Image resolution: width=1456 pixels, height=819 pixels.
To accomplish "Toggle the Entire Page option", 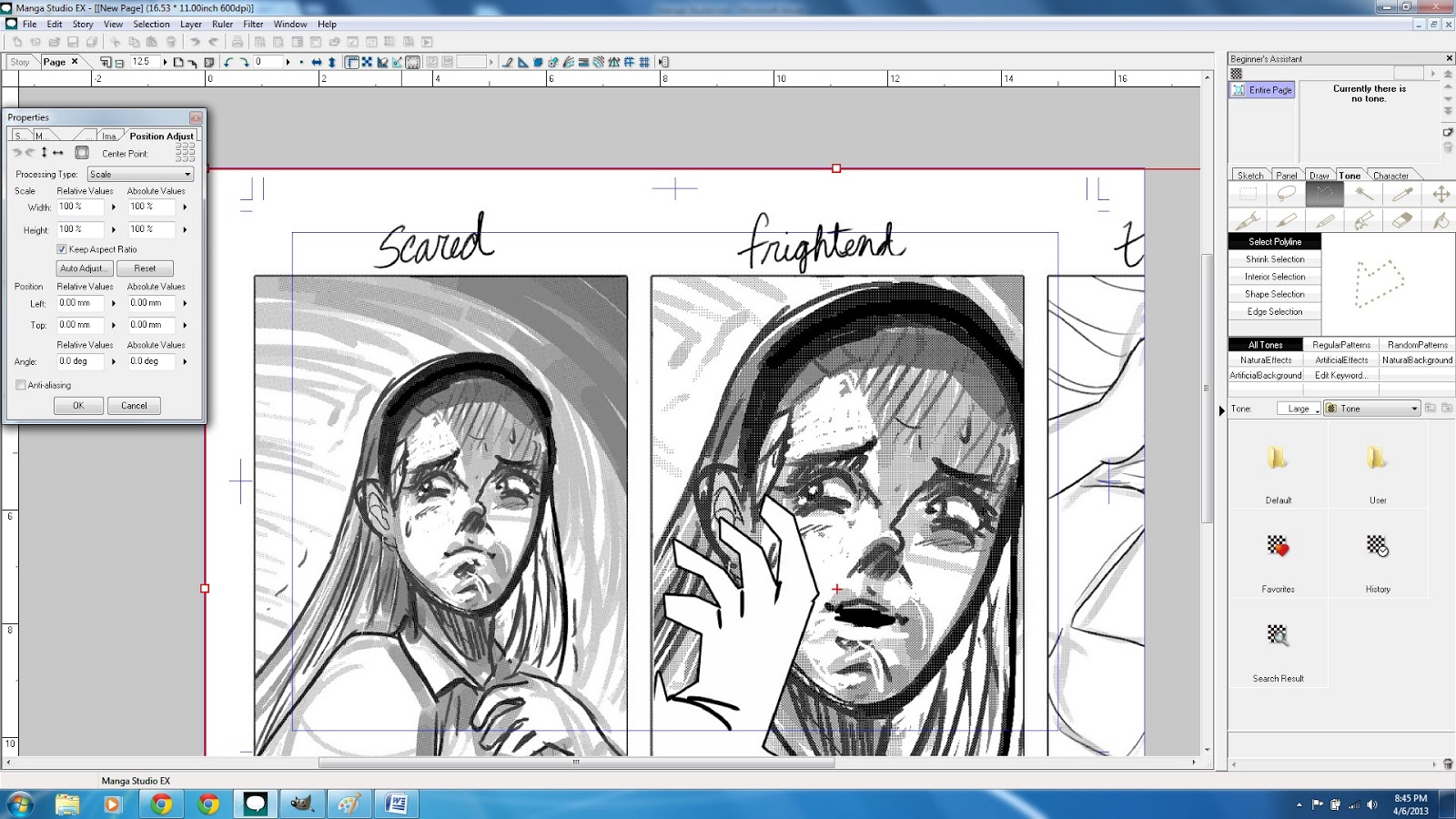I will 1262,90.
